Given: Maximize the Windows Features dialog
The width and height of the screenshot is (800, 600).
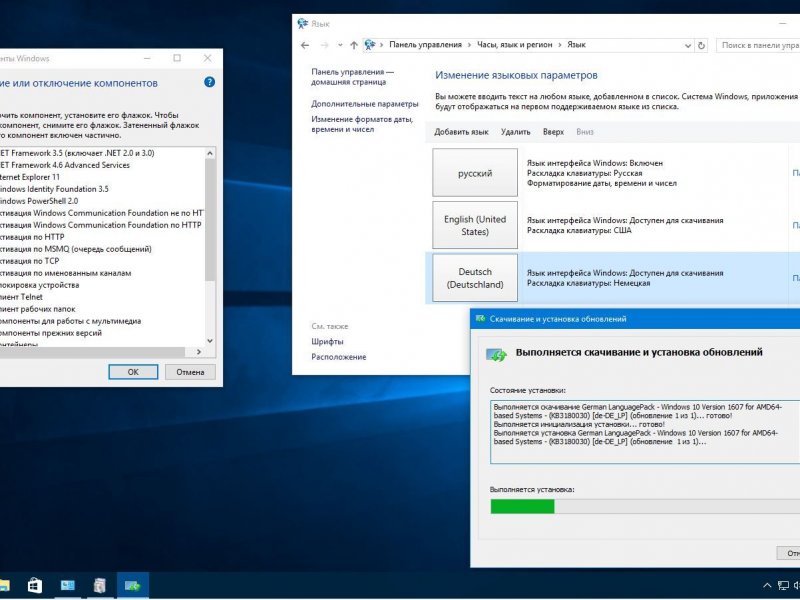Looking at the screenshot, I should tap(177, 58).
